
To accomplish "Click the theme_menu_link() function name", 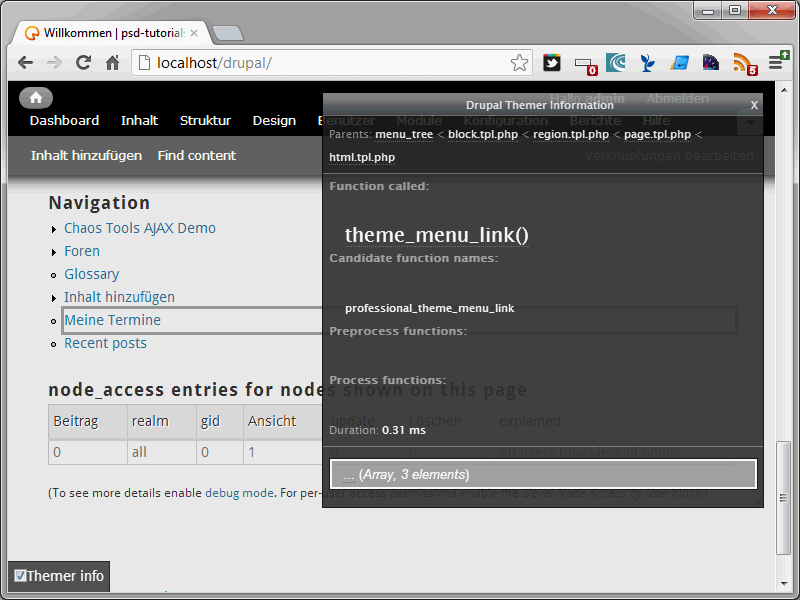I will point(437,235).
